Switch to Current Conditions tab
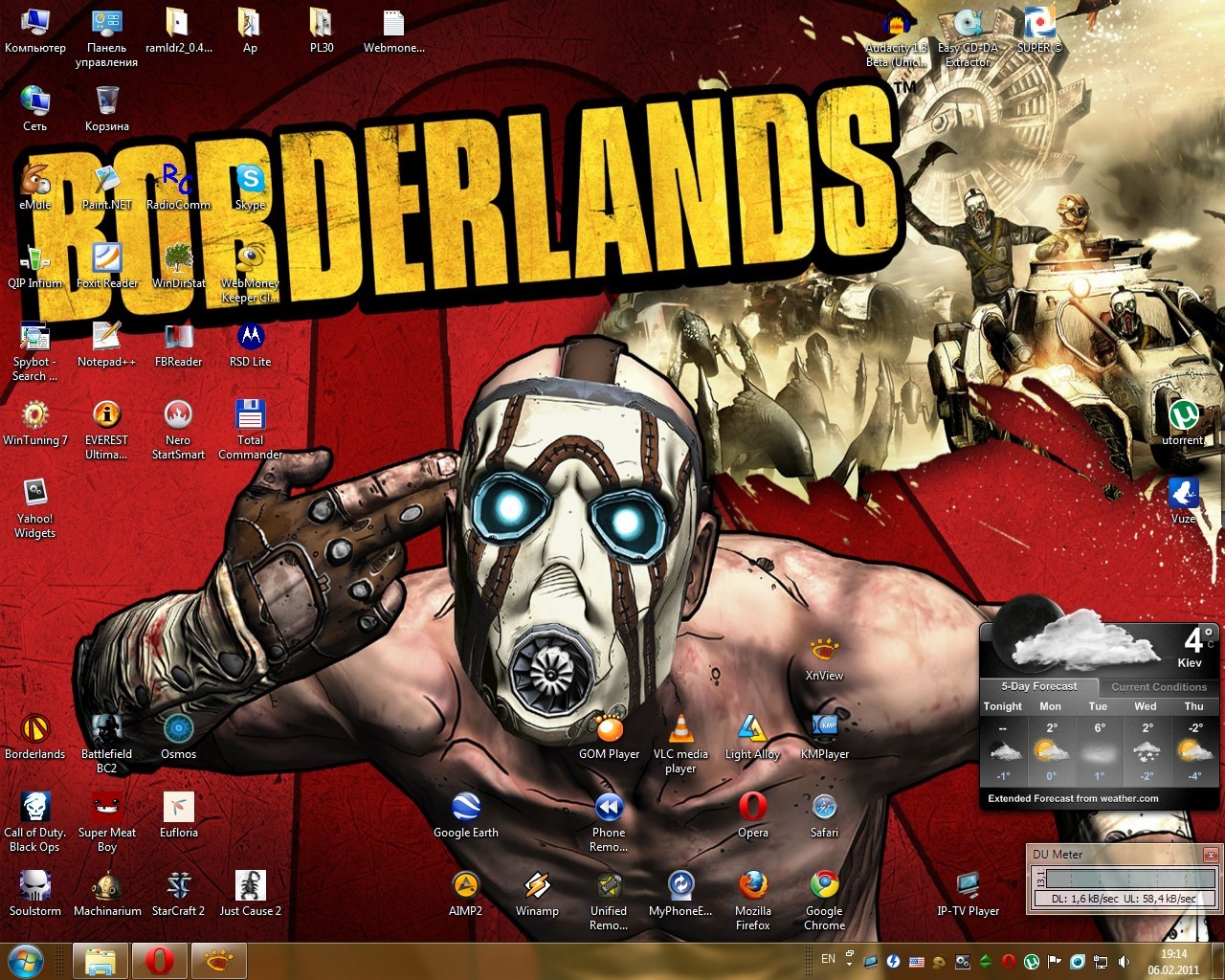Viewport: 1225px width, 980px height. click(1158, 687)
